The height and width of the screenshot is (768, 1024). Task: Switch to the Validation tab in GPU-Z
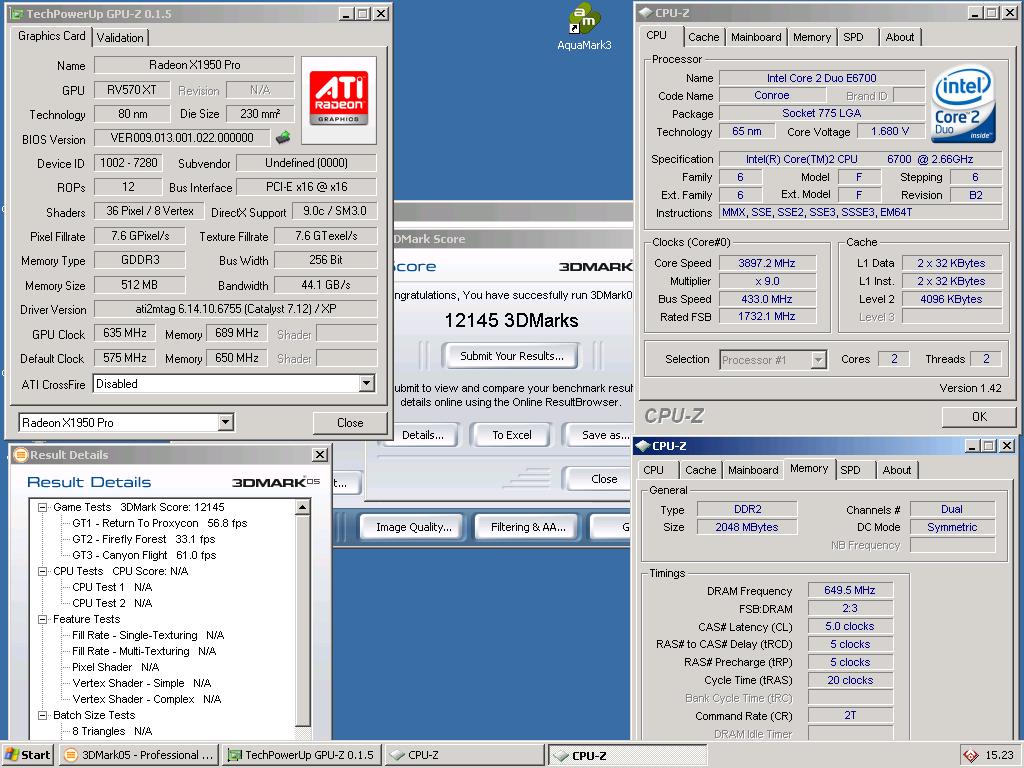[x=120, y=38]
